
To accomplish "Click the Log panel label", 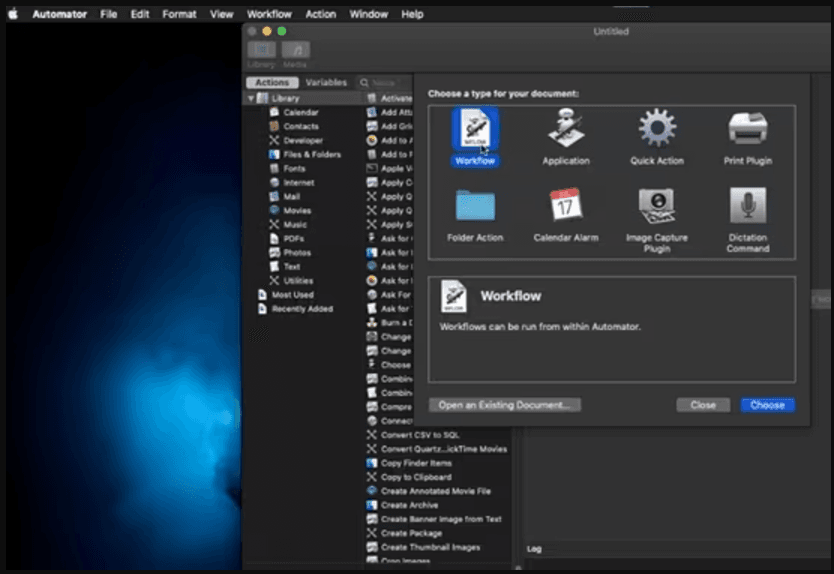I will point(534,549).
